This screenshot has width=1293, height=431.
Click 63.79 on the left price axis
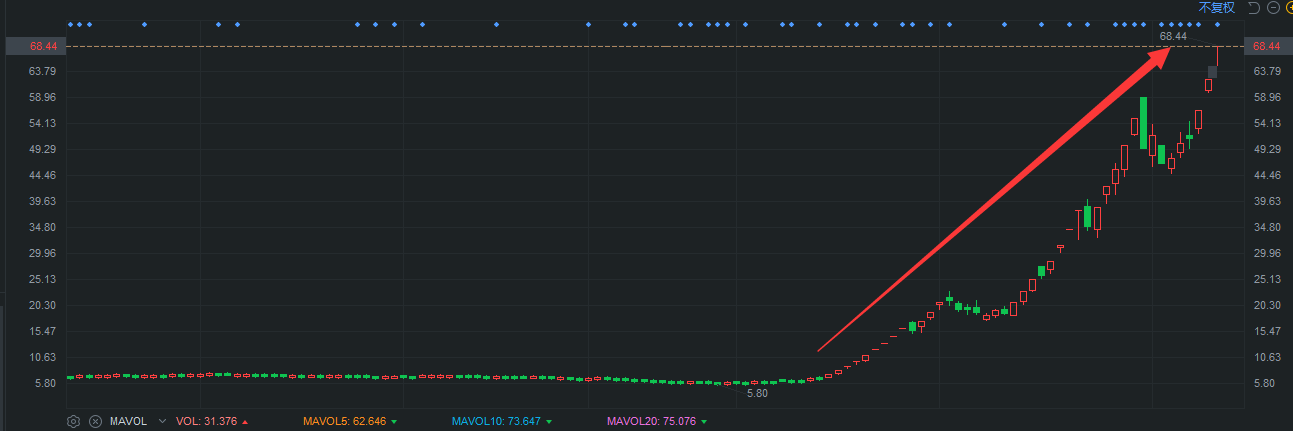click(44, 71)
